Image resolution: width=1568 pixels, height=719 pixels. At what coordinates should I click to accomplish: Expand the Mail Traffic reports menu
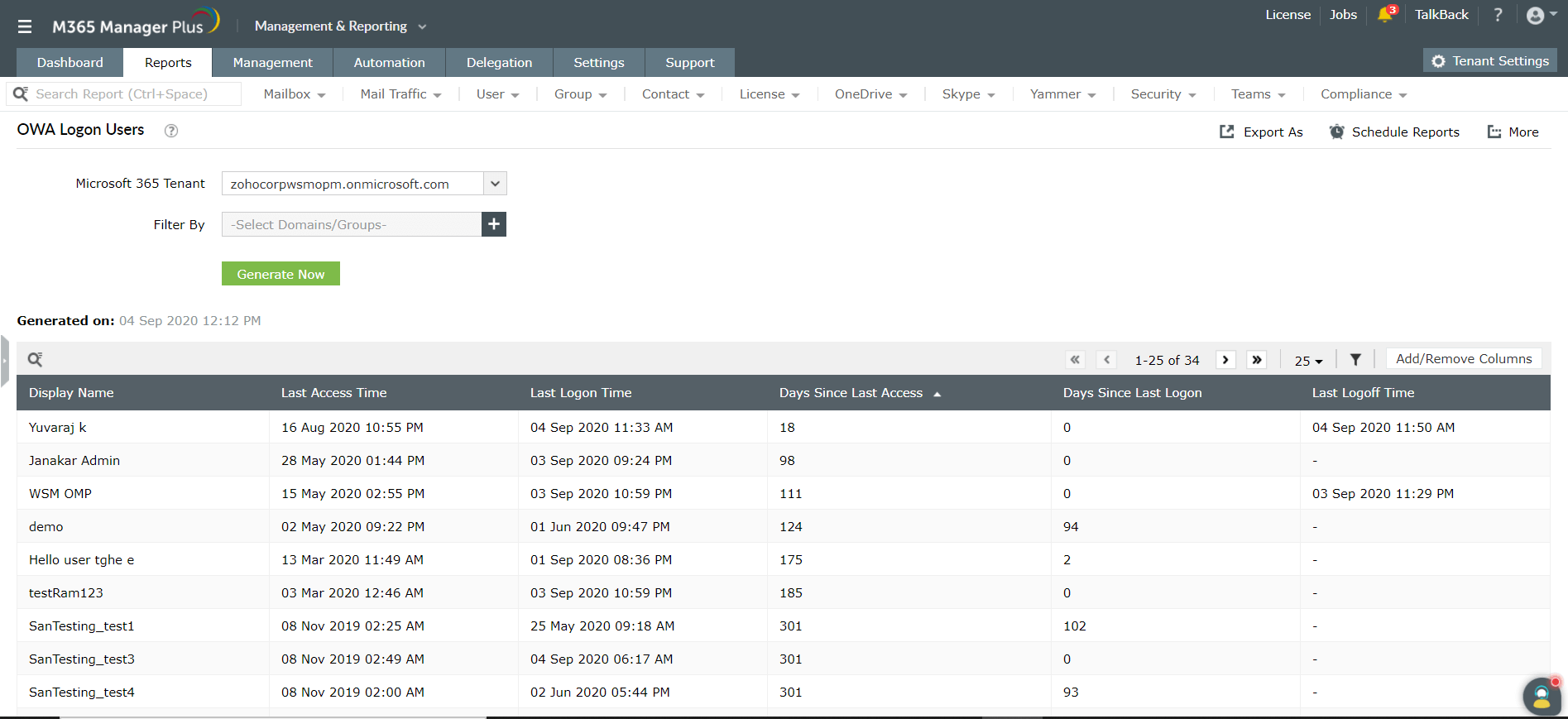[400, 94]
